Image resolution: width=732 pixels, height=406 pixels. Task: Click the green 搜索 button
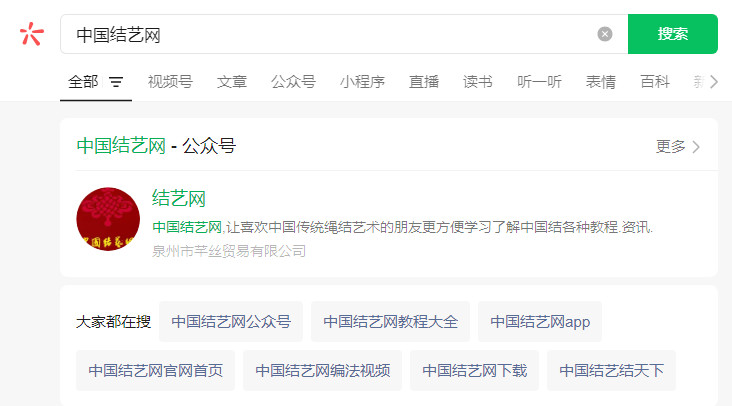[673, 34]
